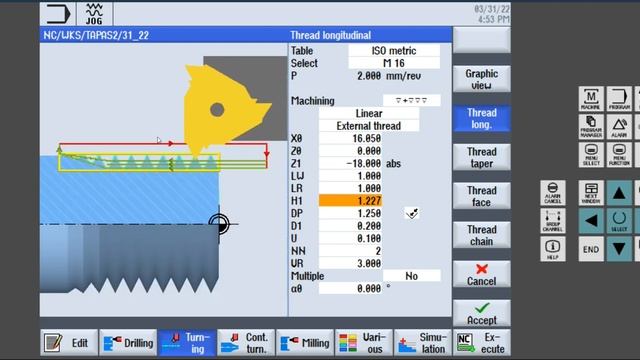Click the X0 field 16.050
The width and height of the screenshot is (640, 360).
pos(350,138)
